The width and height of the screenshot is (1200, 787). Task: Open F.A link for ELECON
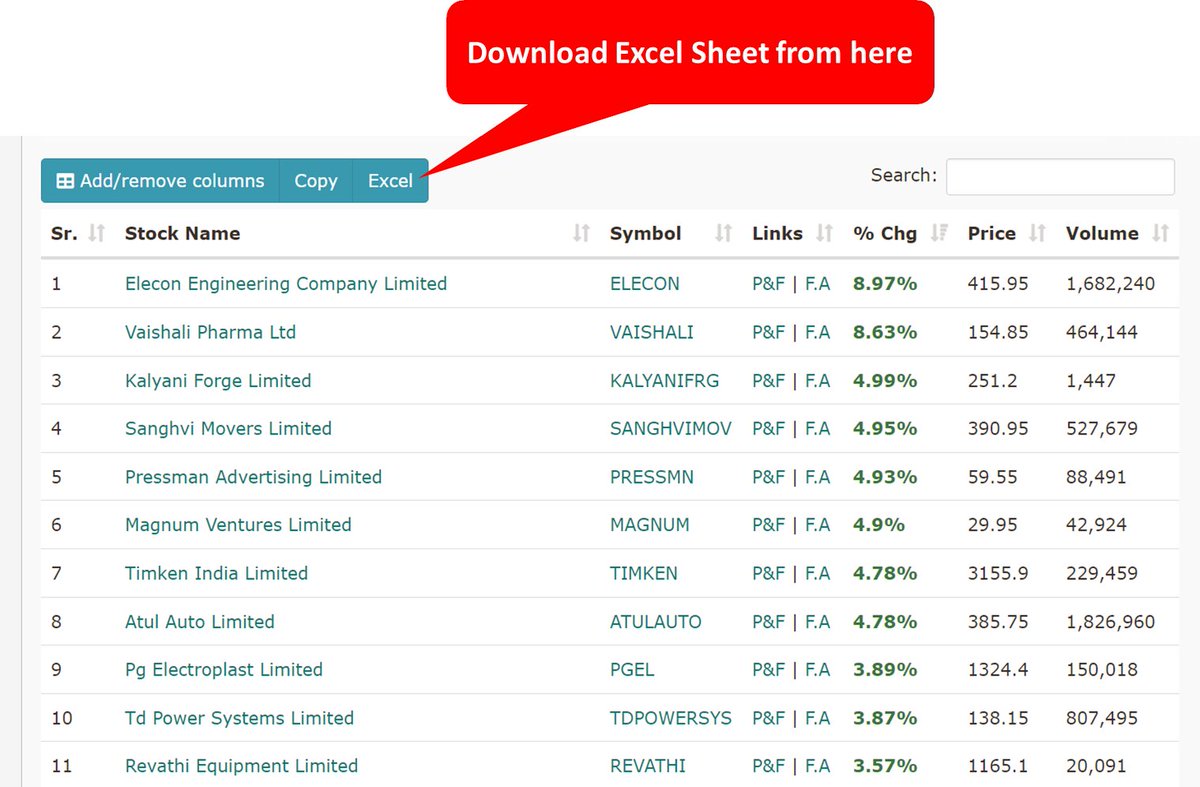click(818, 284)
